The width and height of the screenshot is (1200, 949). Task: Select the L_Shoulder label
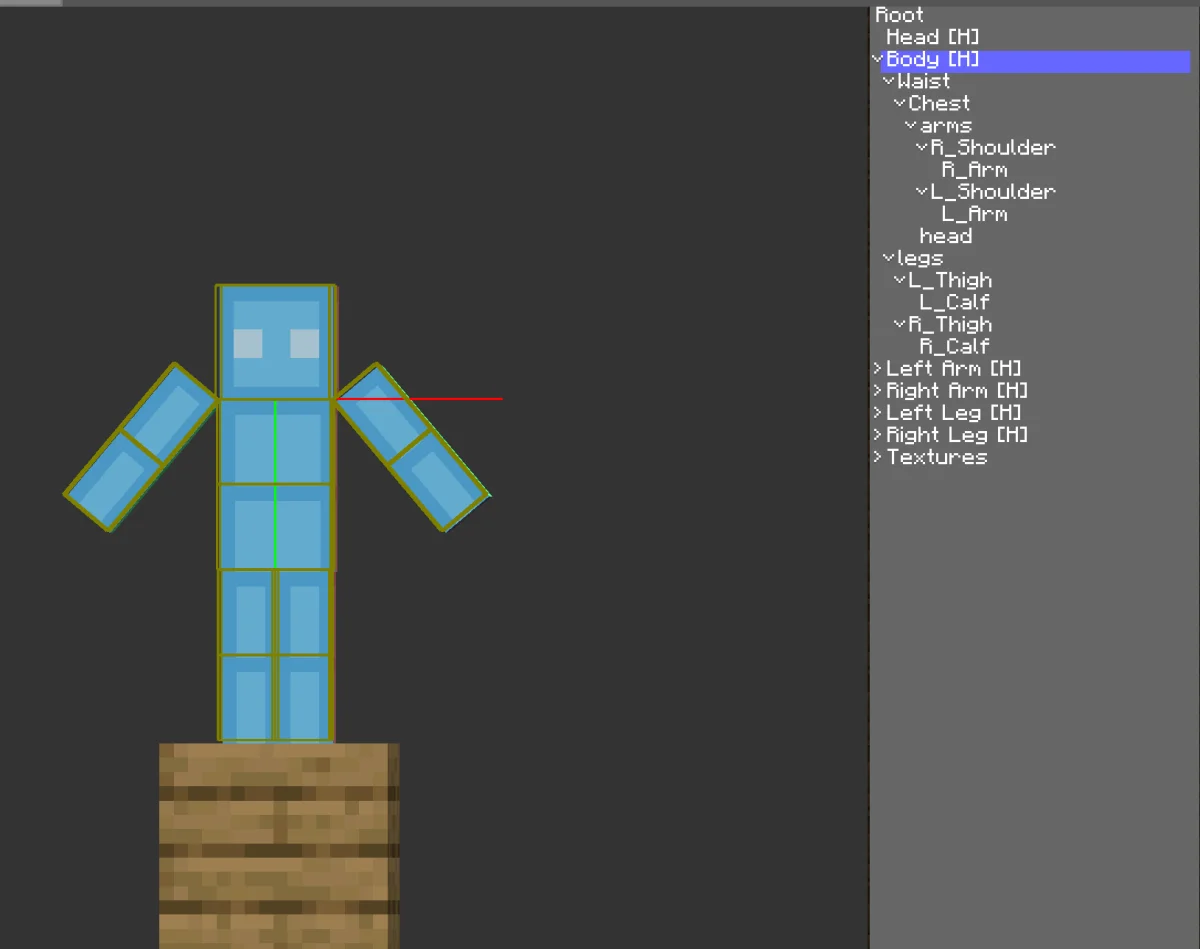click(993, 192)
